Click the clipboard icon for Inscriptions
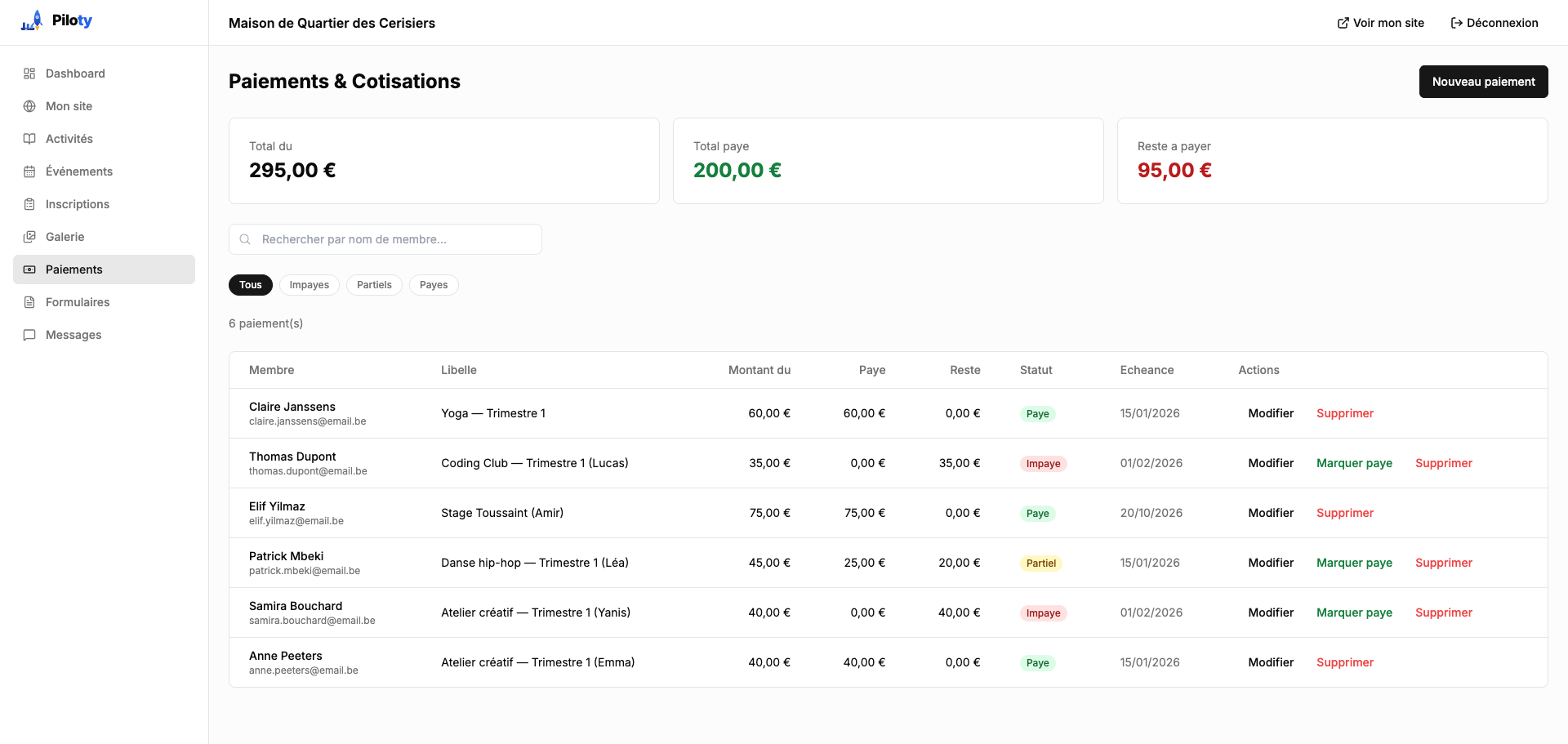 (x=29, y=204)
